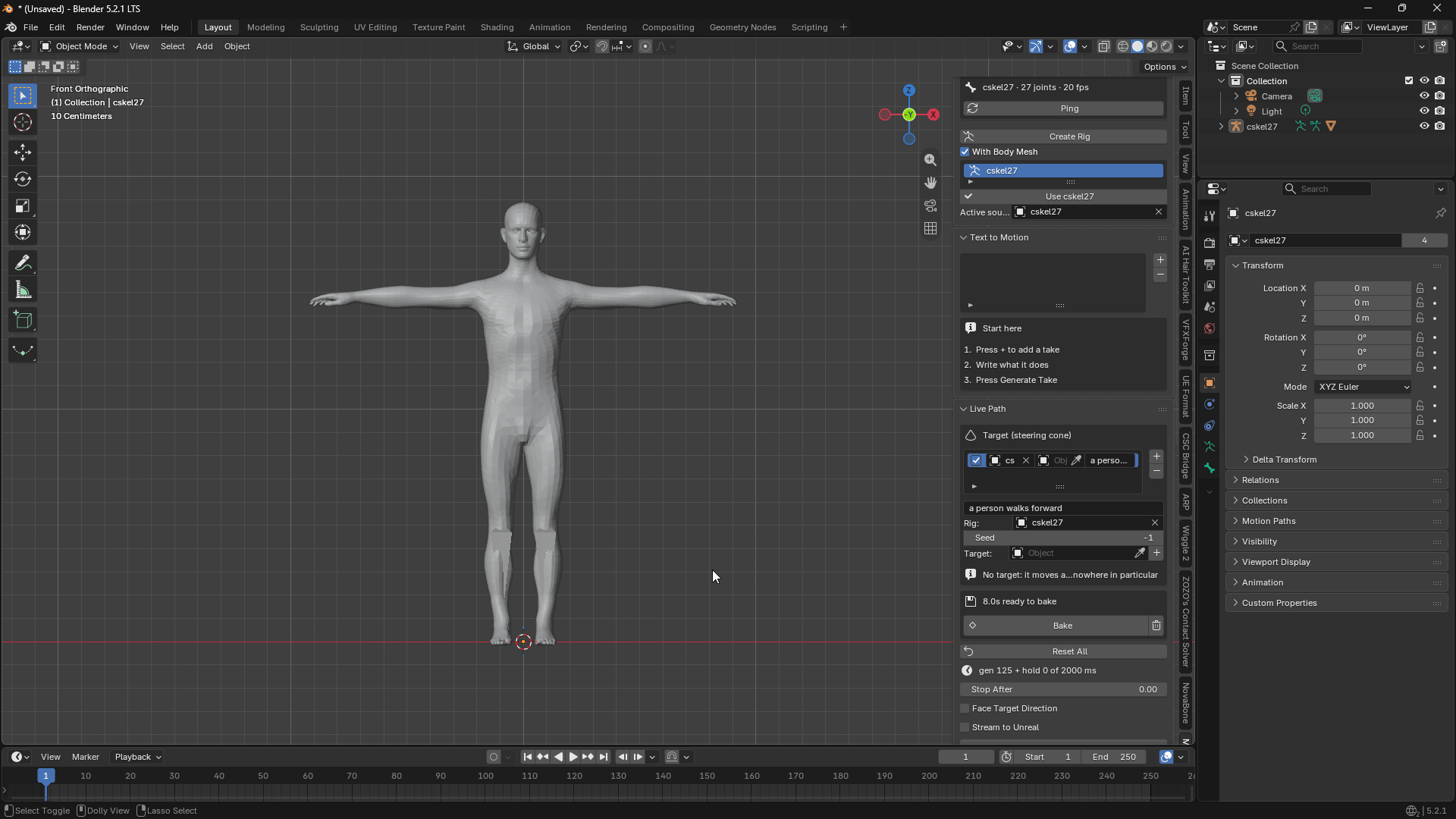
Task: Click the viewport pan hand icon
Action: pyautogui.click(x=930, y=183)
